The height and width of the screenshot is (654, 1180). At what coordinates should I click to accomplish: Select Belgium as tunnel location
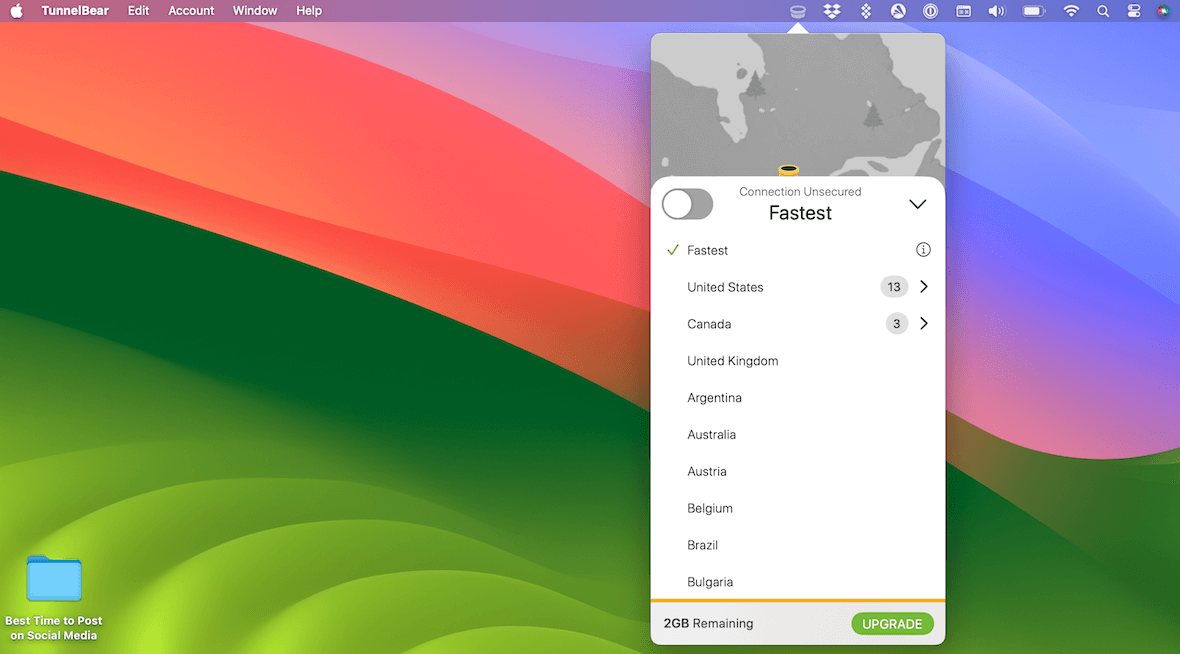point(798,508)
